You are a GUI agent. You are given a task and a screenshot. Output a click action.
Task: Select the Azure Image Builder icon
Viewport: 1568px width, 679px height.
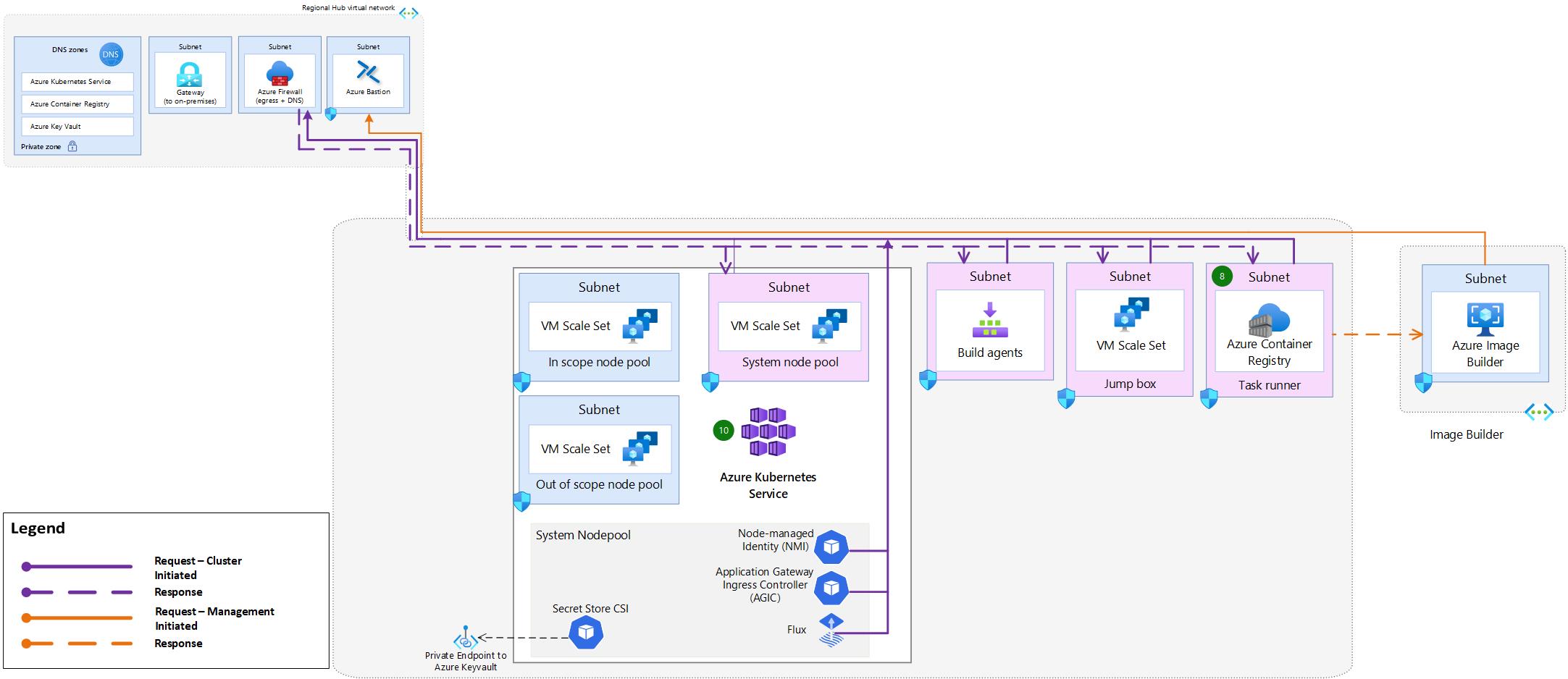1485,319
